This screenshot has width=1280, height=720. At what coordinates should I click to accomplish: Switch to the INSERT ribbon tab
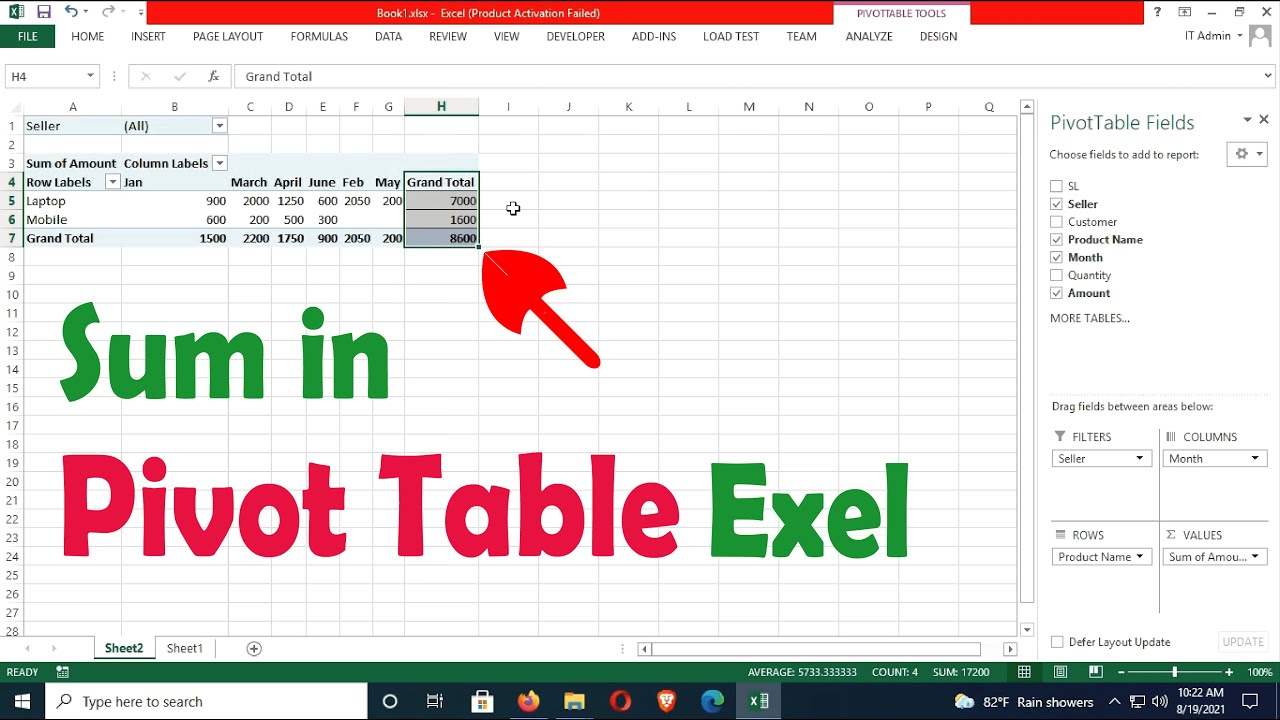point(148,36)
